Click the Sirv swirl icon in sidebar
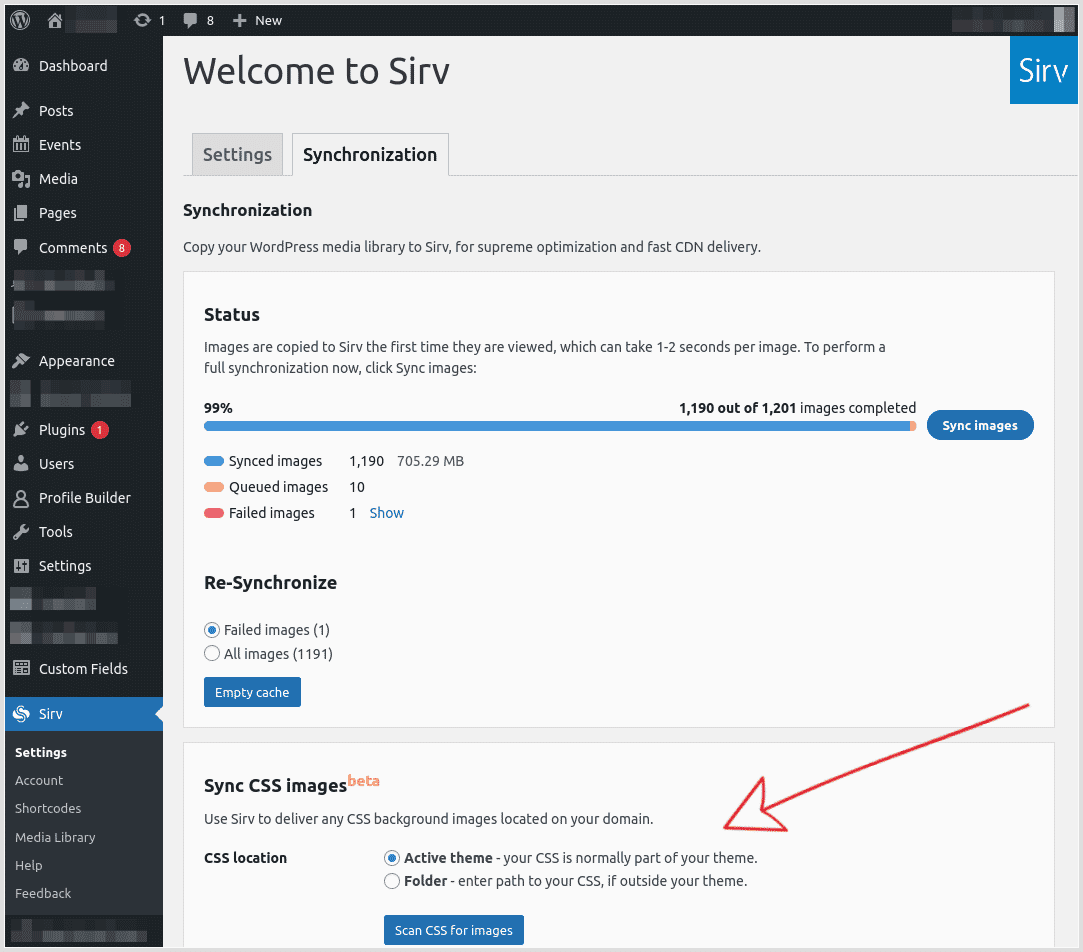The image size is (1083, 952). pyautogui.click(x=21, y=714)
